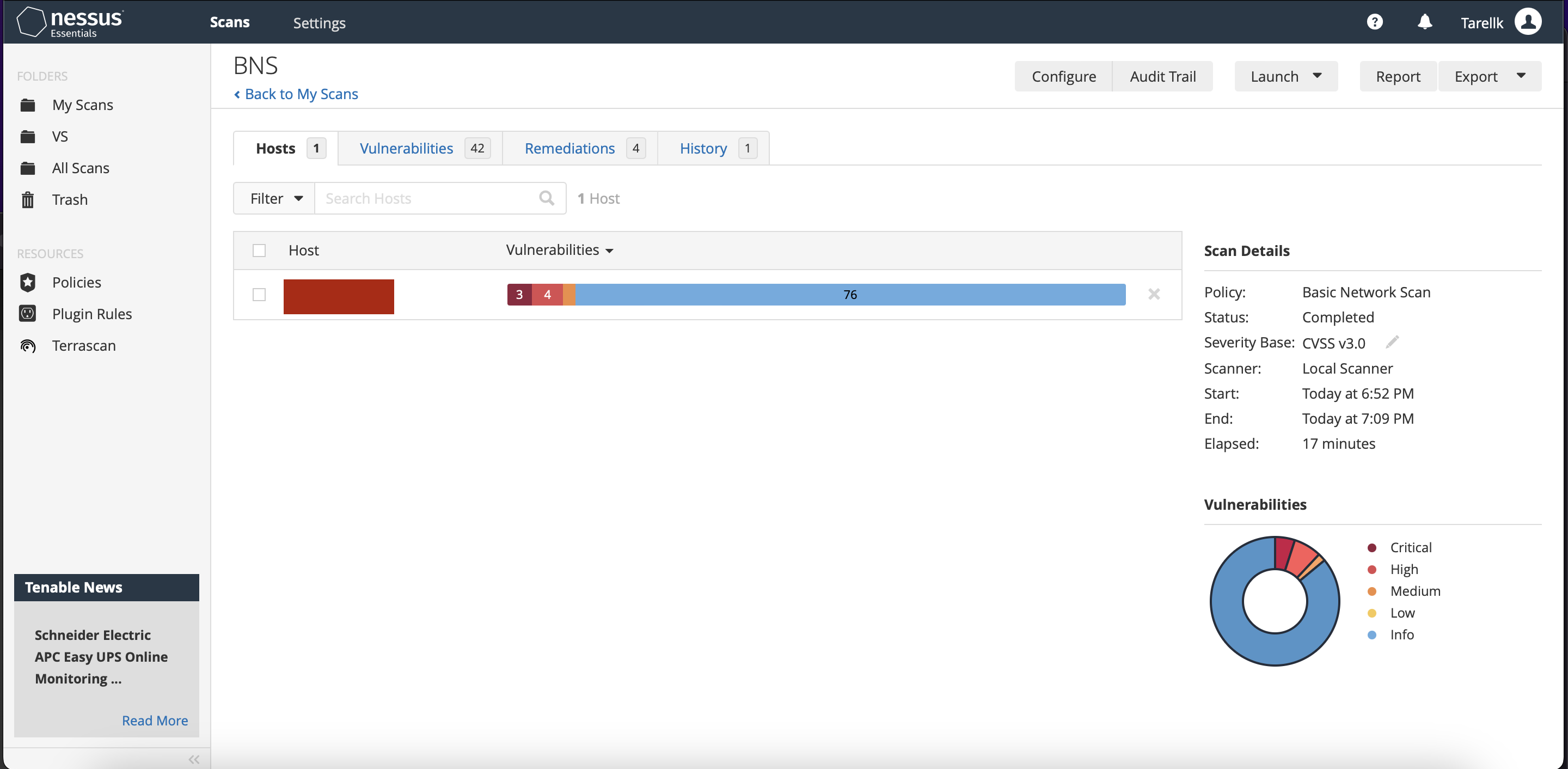Open the Policies resource
Viewport: 1568px width, 769px height.
(76, 282)
